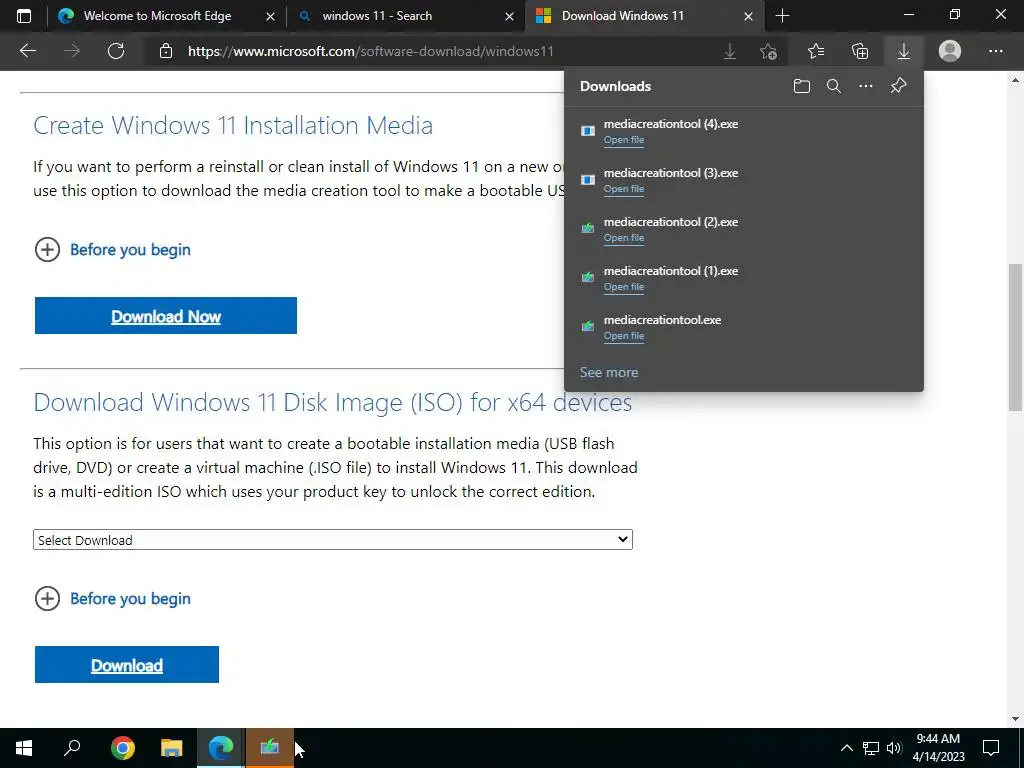The height and width of the screenshot is (768, 1024).
Task: Click the address bar URL
Action: pyautogui.click(x=370, y=51)
